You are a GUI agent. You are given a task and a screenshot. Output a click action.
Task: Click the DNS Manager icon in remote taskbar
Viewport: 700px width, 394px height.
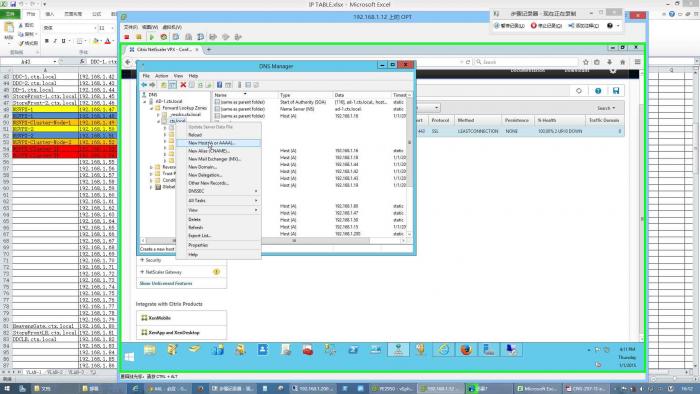coord(398,350)
